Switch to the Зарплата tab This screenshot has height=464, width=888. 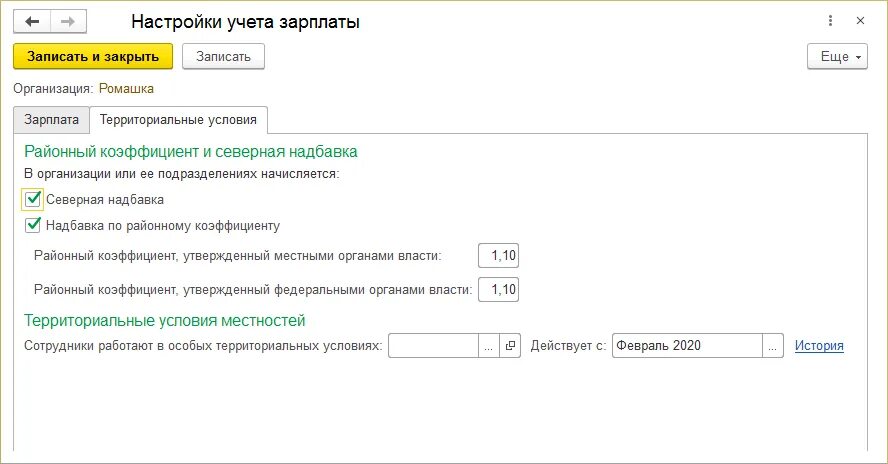tap(51, 120)
